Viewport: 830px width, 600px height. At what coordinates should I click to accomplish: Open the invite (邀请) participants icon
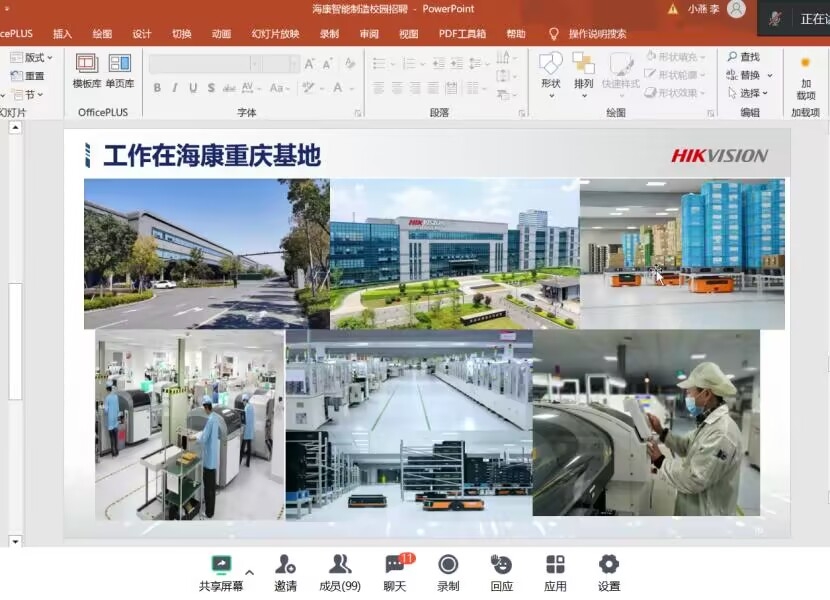click(x=286, y=566)
